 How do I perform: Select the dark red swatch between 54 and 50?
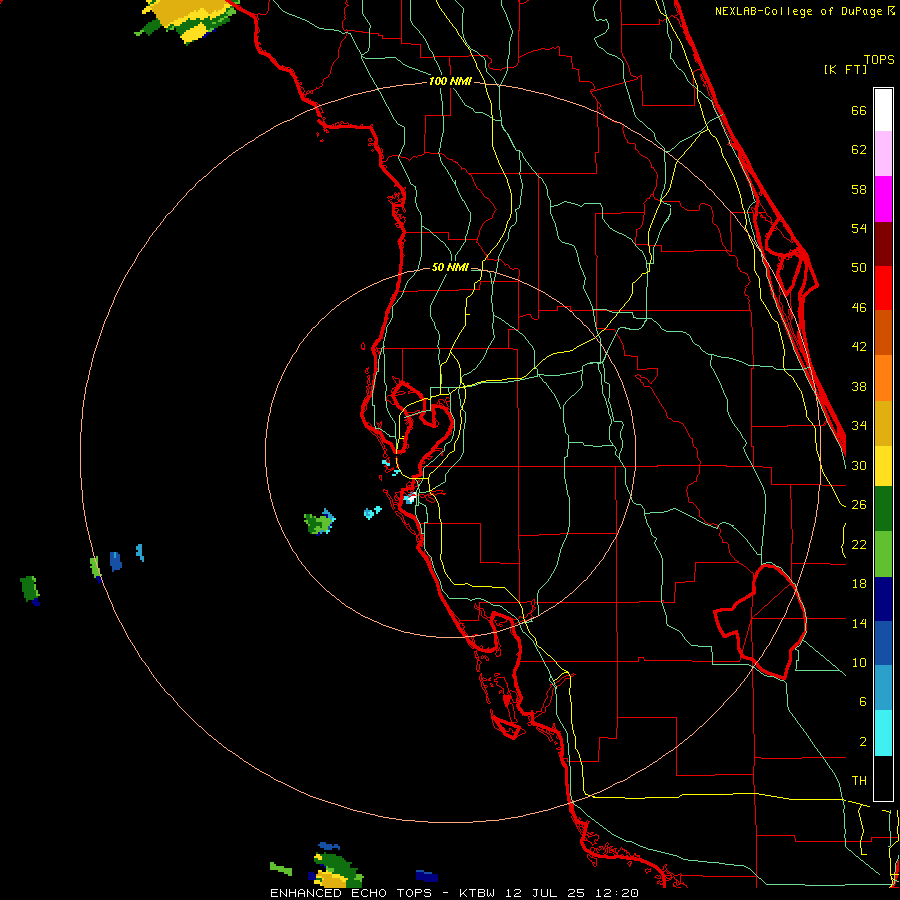point(883,244)
